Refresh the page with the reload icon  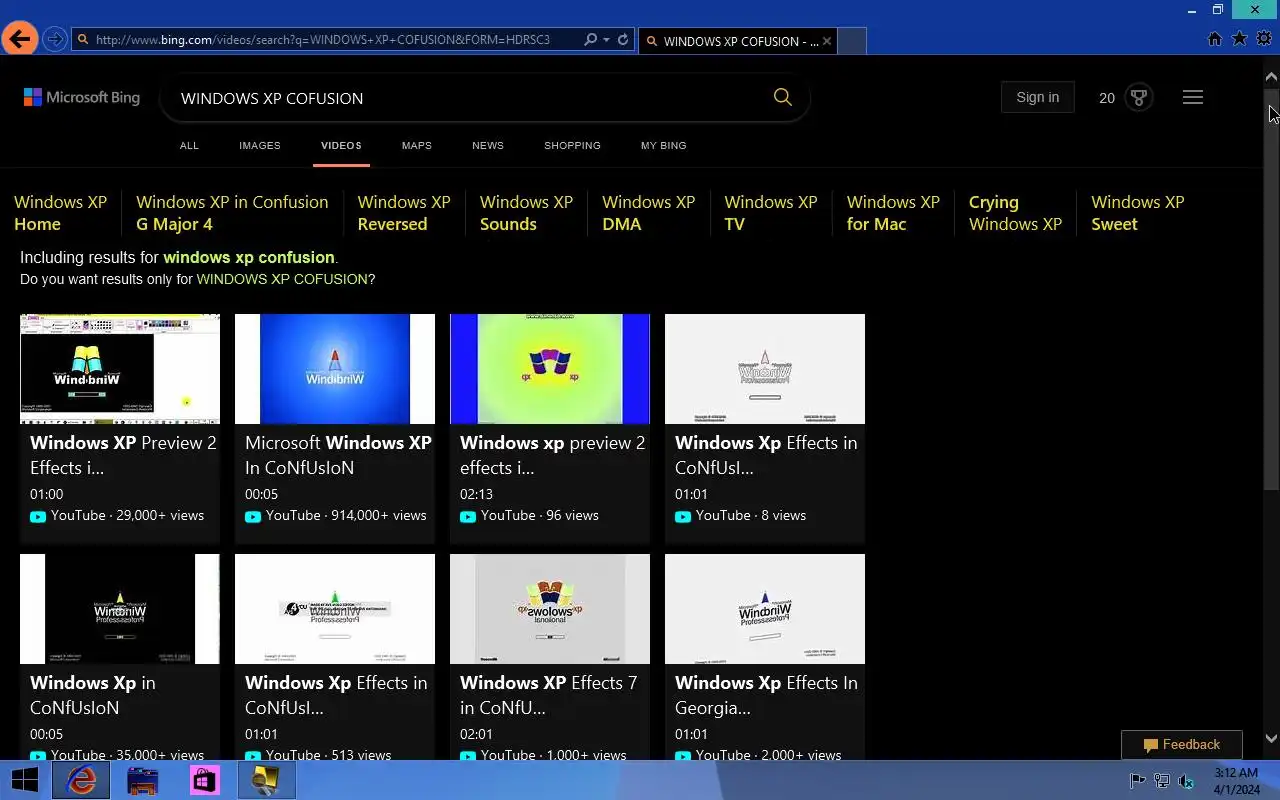pos(623,40)
